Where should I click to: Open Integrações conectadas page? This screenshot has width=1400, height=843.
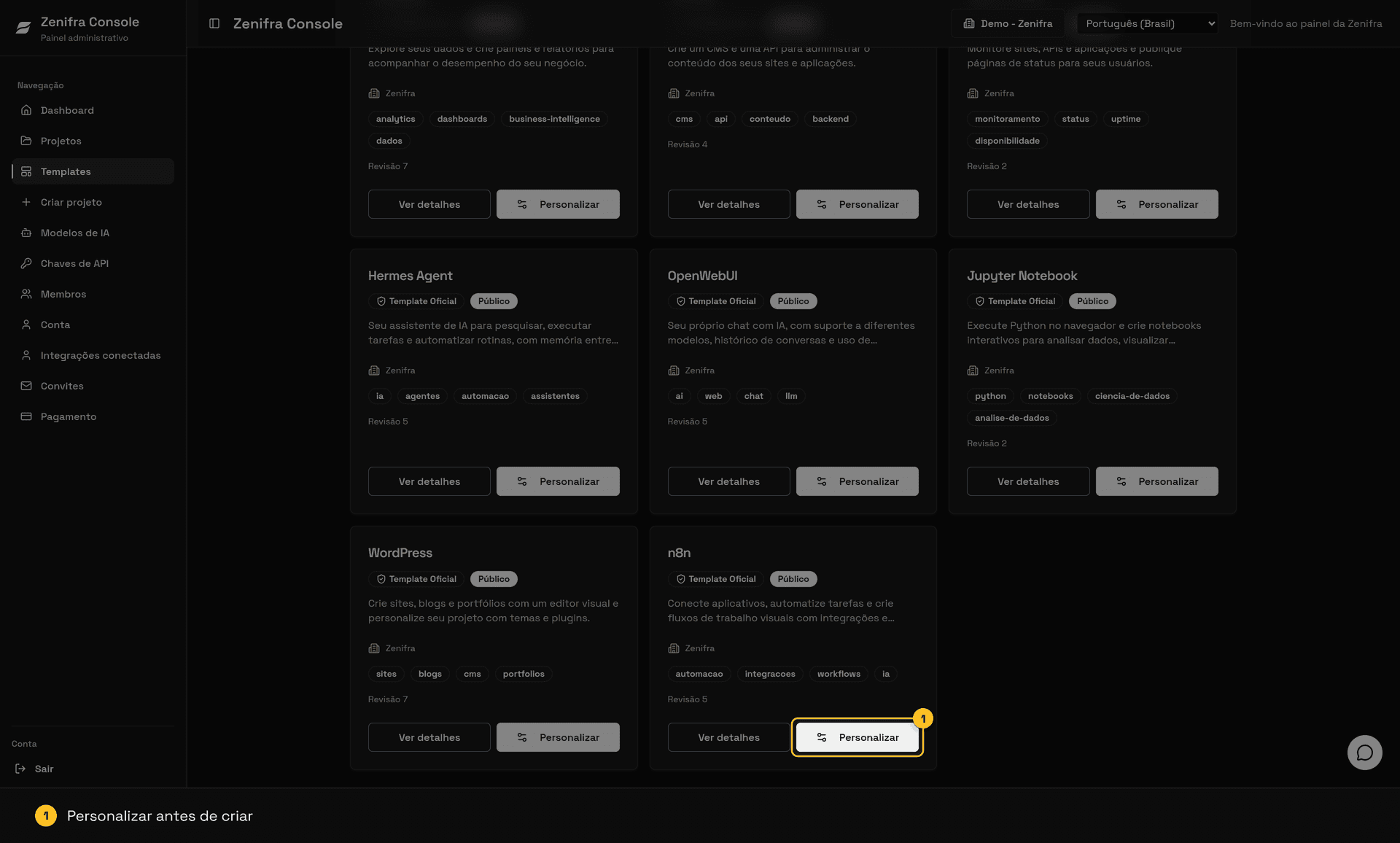(93, 355)
